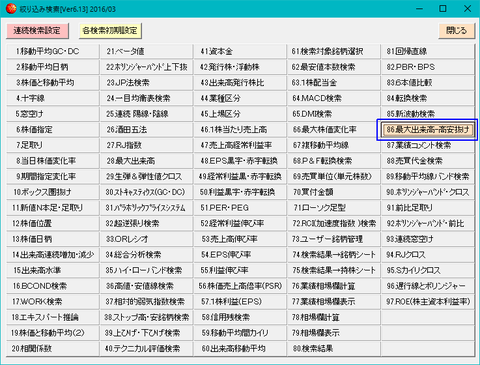The width and height of the screenshot is (480, 365).
Task: Open 48 EPS黒字・赤字転換
Action: [x=240, y=161]
